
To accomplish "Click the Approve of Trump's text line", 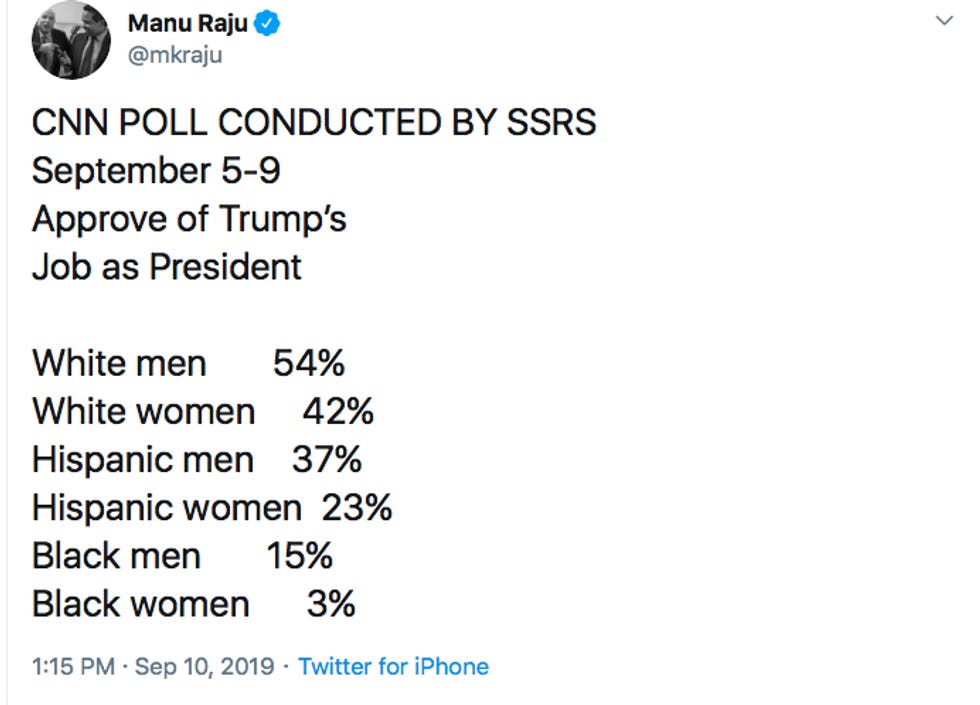I will pos(189,219).
